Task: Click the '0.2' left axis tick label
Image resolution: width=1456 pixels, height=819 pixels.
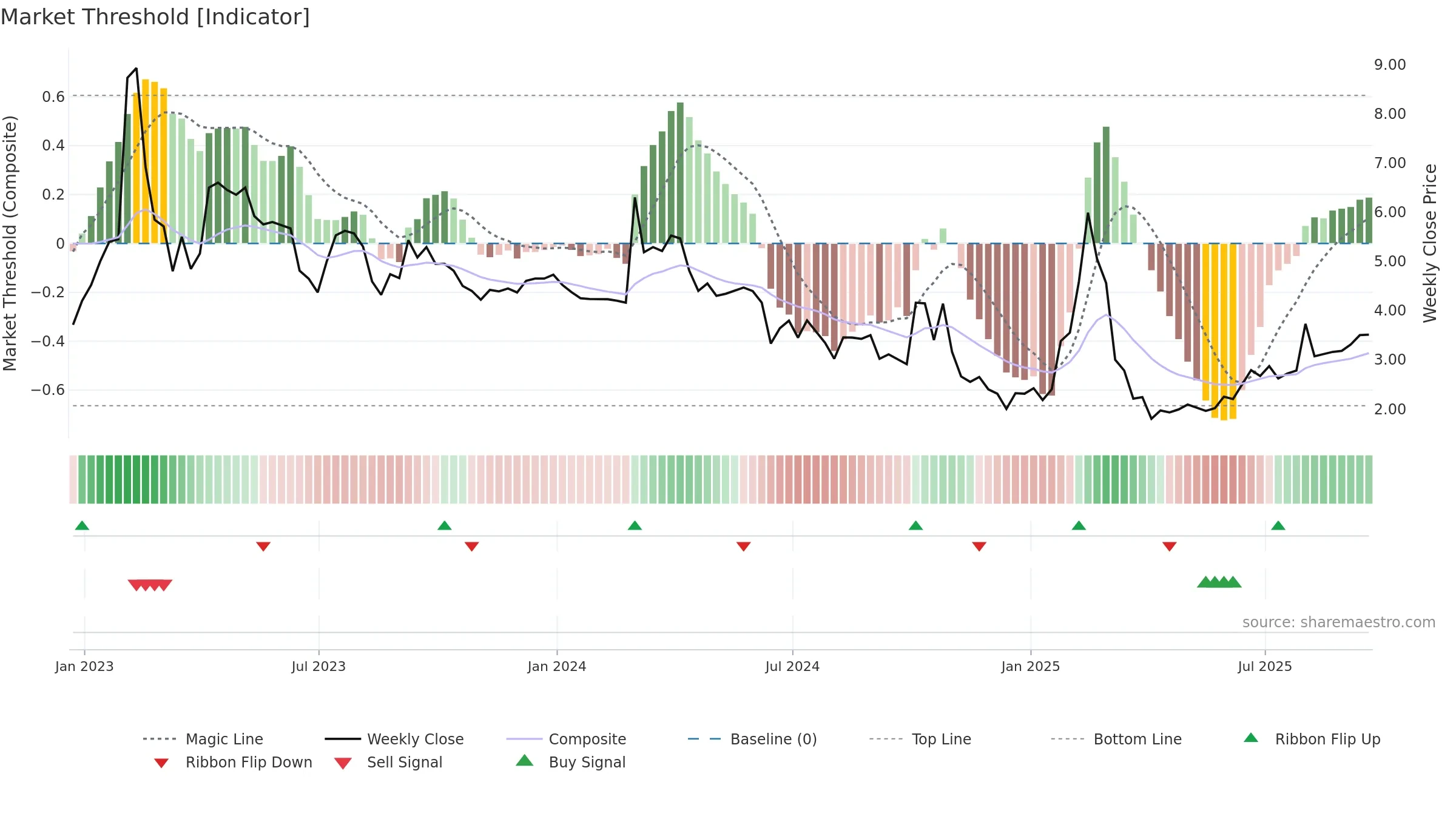Action: 53,194
